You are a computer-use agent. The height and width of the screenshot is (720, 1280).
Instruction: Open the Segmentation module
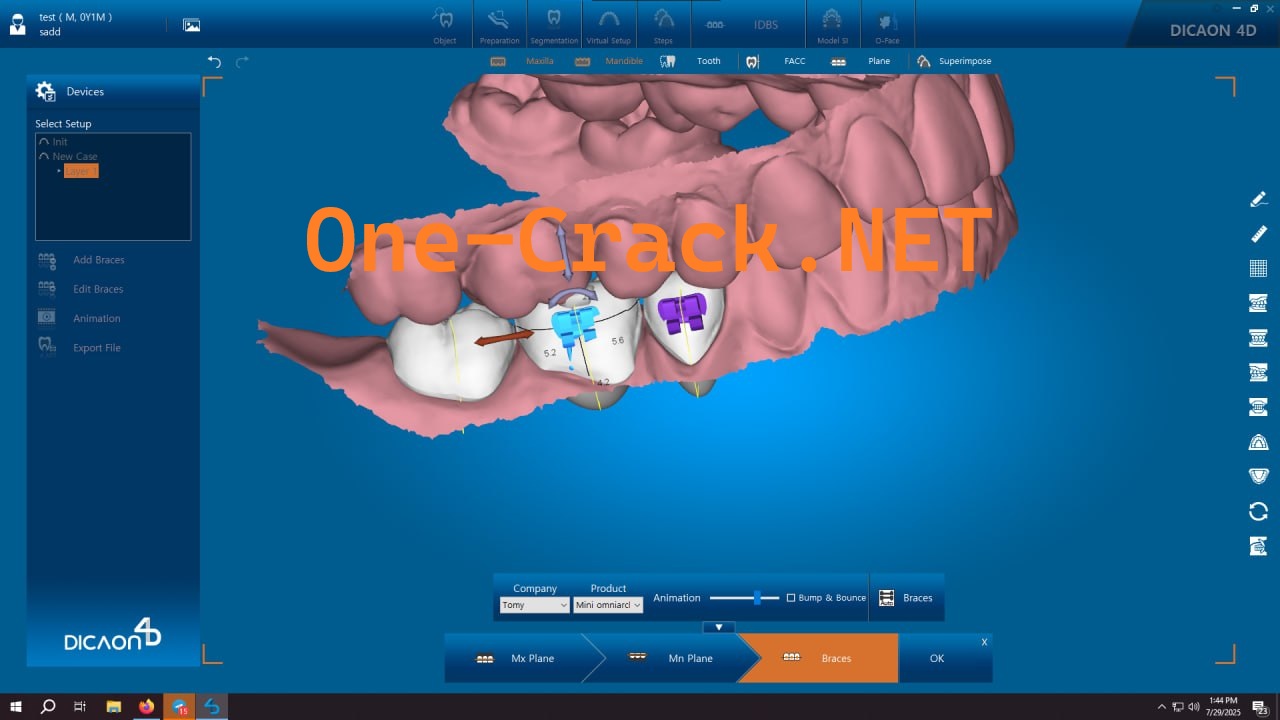tap(554, 24)
